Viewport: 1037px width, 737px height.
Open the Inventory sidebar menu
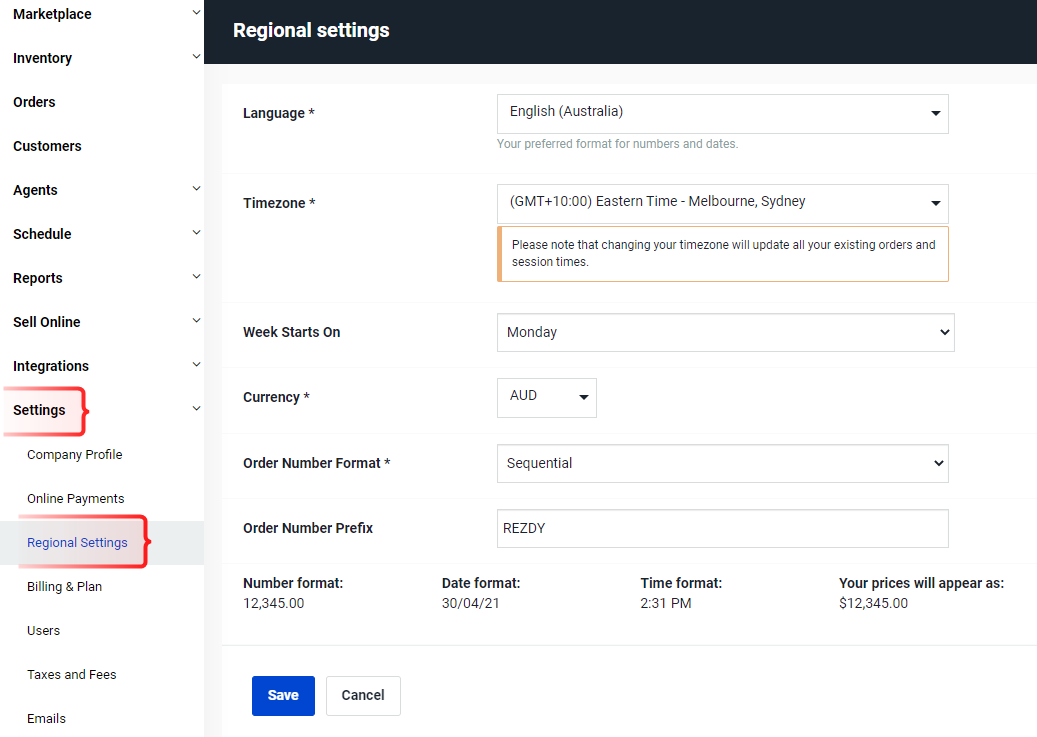pyautogui.click(x=42, y=58)
